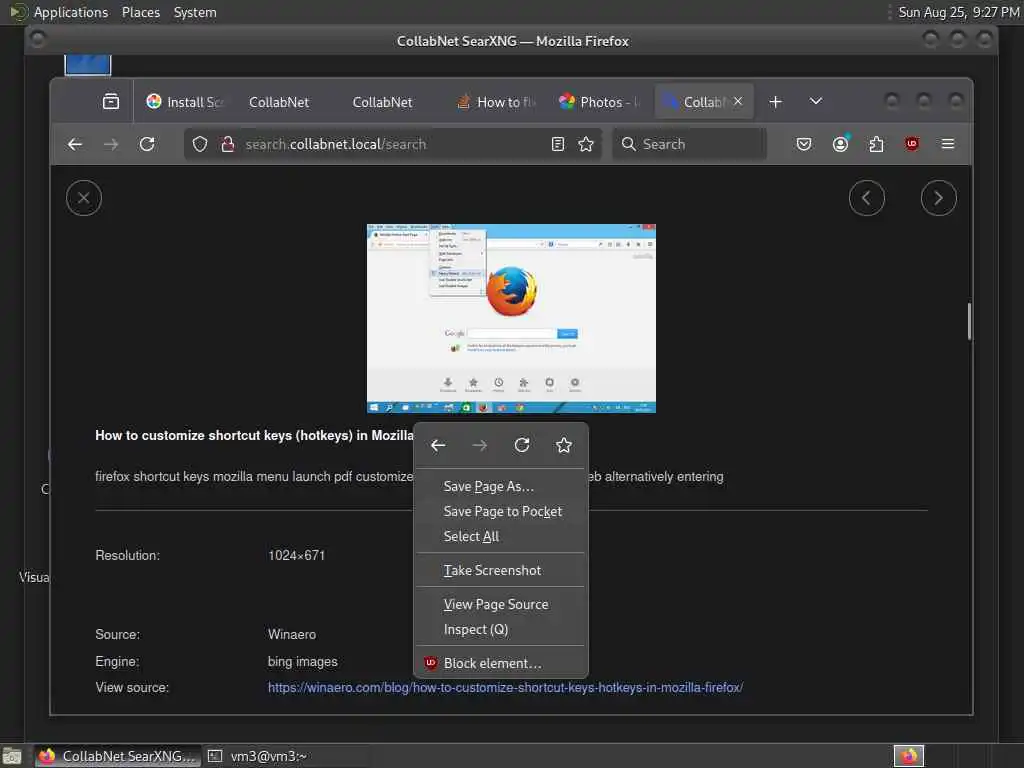View site security padlock info

click(x=227, y=144)
